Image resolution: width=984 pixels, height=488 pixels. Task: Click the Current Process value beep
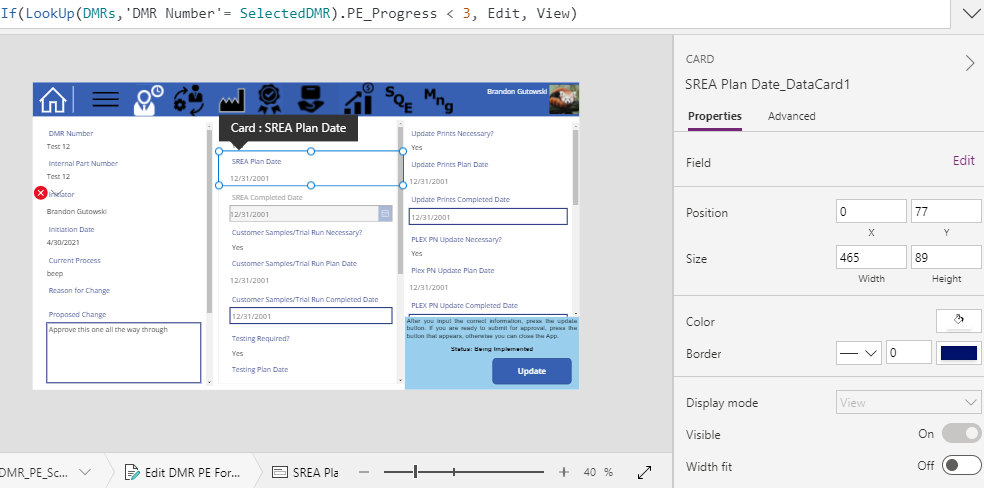pyautogui.click(x=55, y=273)
